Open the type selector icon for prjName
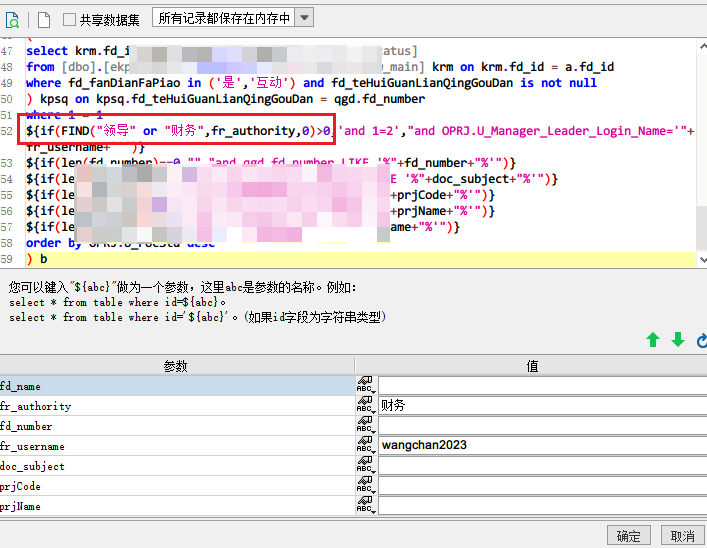Screen dimensions: 707x548 coord(365,505)
